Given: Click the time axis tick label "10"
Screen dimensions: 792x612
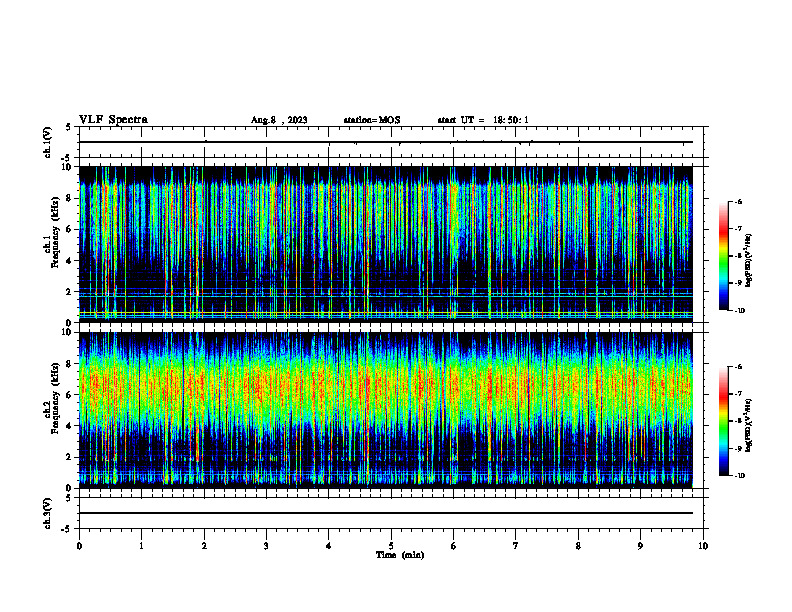Looking at the screenshot, I should click(703, 546).
